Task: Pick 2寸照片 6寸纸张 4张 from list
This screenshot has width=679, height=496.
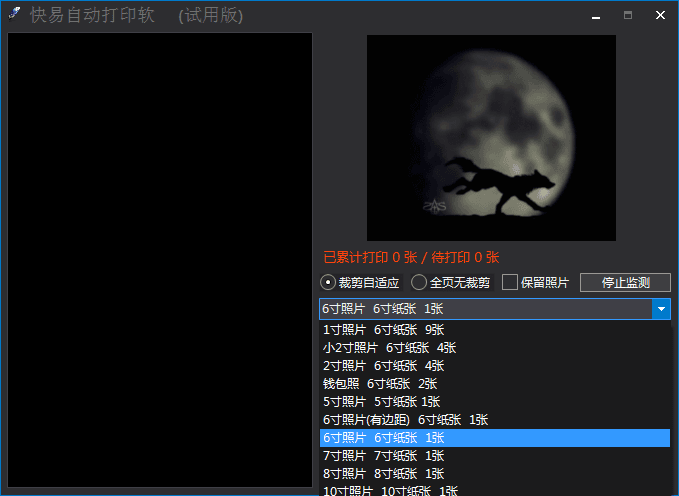Action: 383,366
